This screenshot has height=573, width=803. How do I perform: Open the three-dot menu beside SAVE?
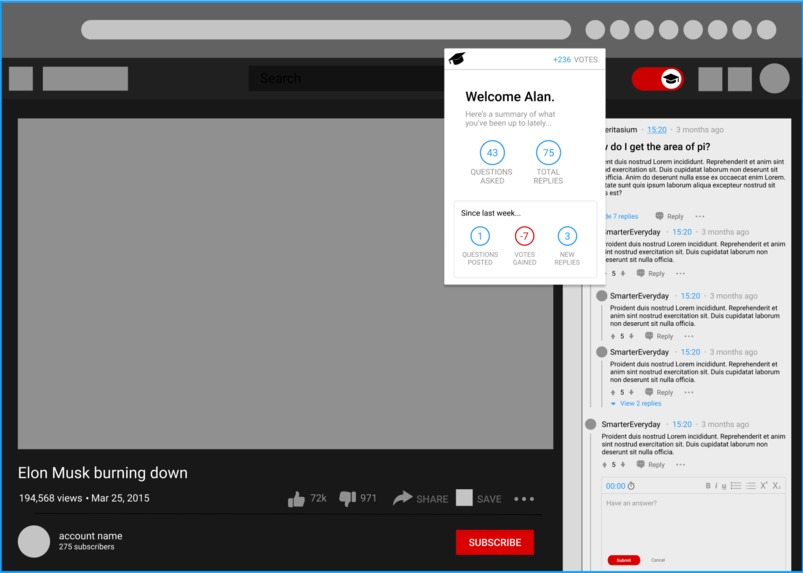[x=524, y=499]
